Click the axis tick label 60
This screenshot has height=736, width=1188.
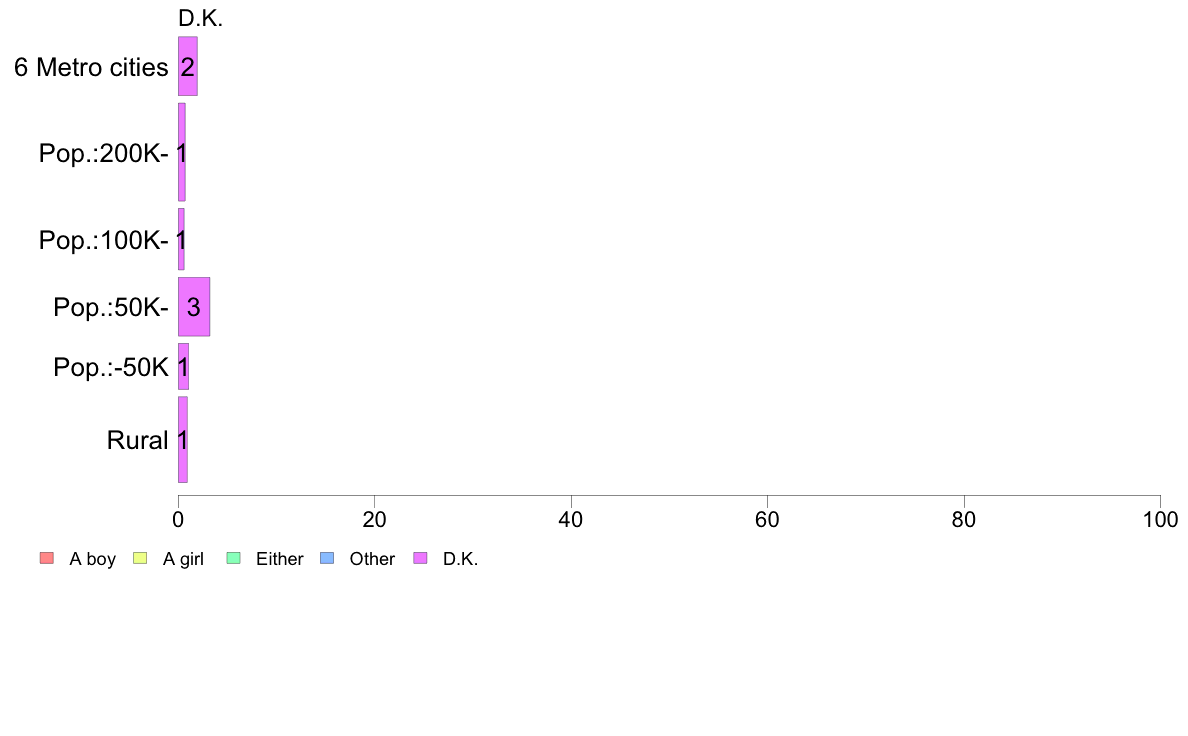point(768,519)
